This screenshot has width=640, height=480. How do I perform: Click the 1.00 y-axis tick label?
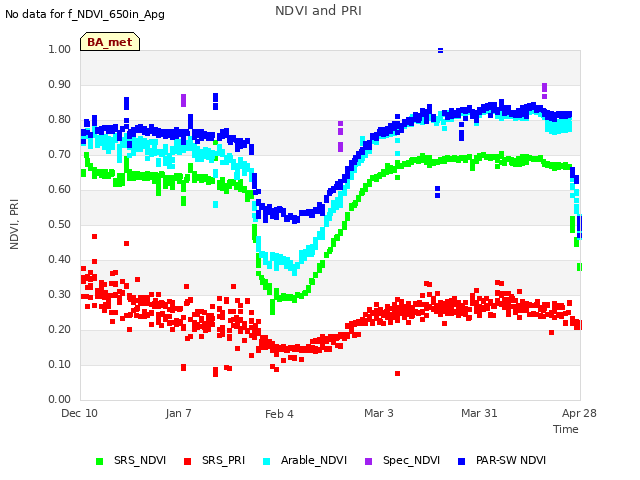[x=60, y=49]
